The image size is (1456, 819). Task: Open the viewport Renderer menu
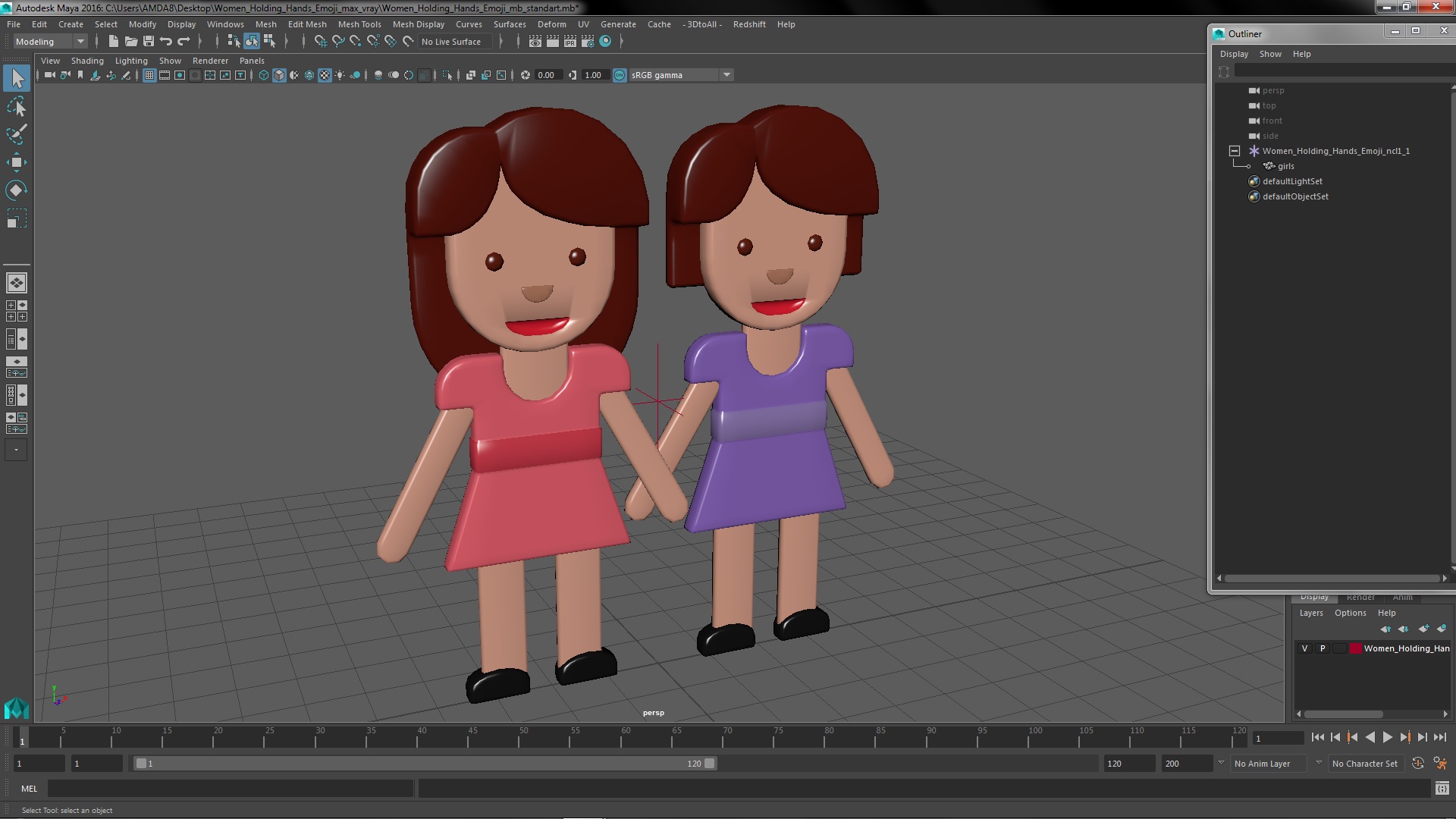coord(210,61)
